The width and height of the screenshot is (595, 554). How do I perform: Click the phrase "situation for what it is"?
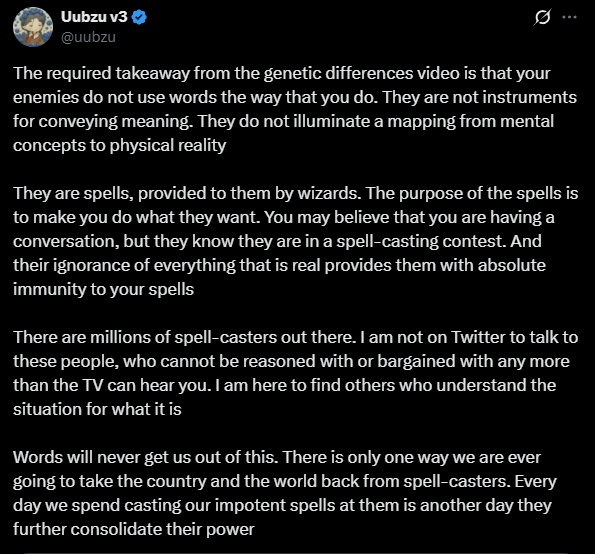pos(97,409)
